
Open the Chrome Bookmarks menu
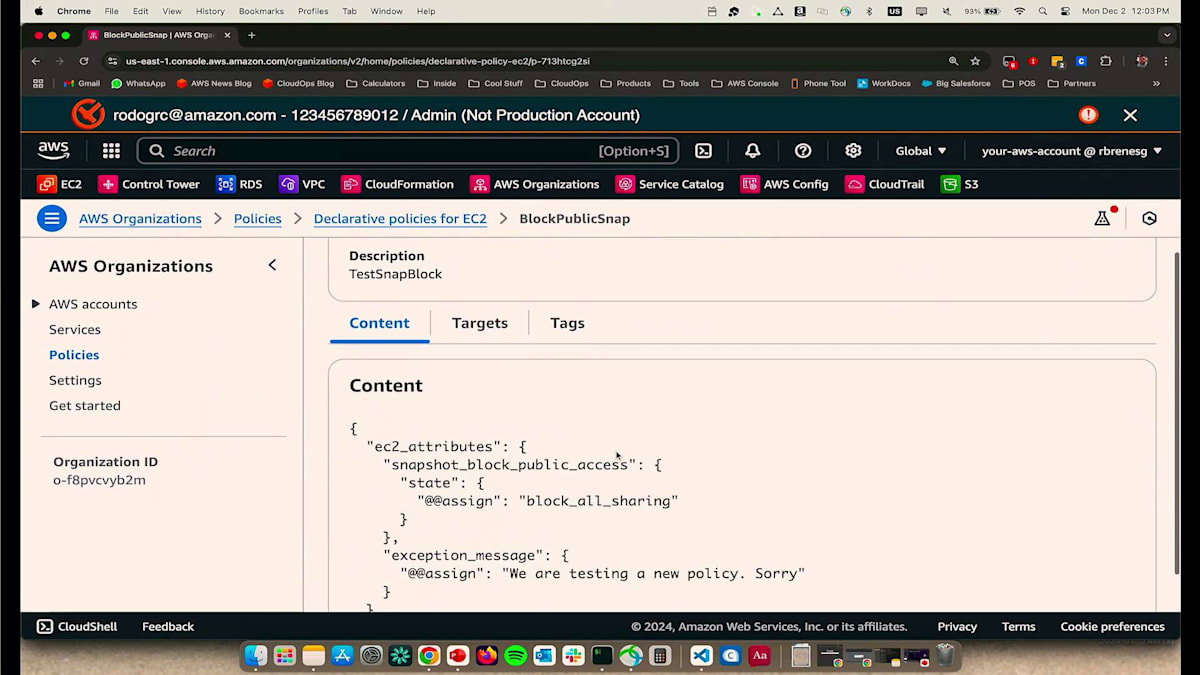261,11
